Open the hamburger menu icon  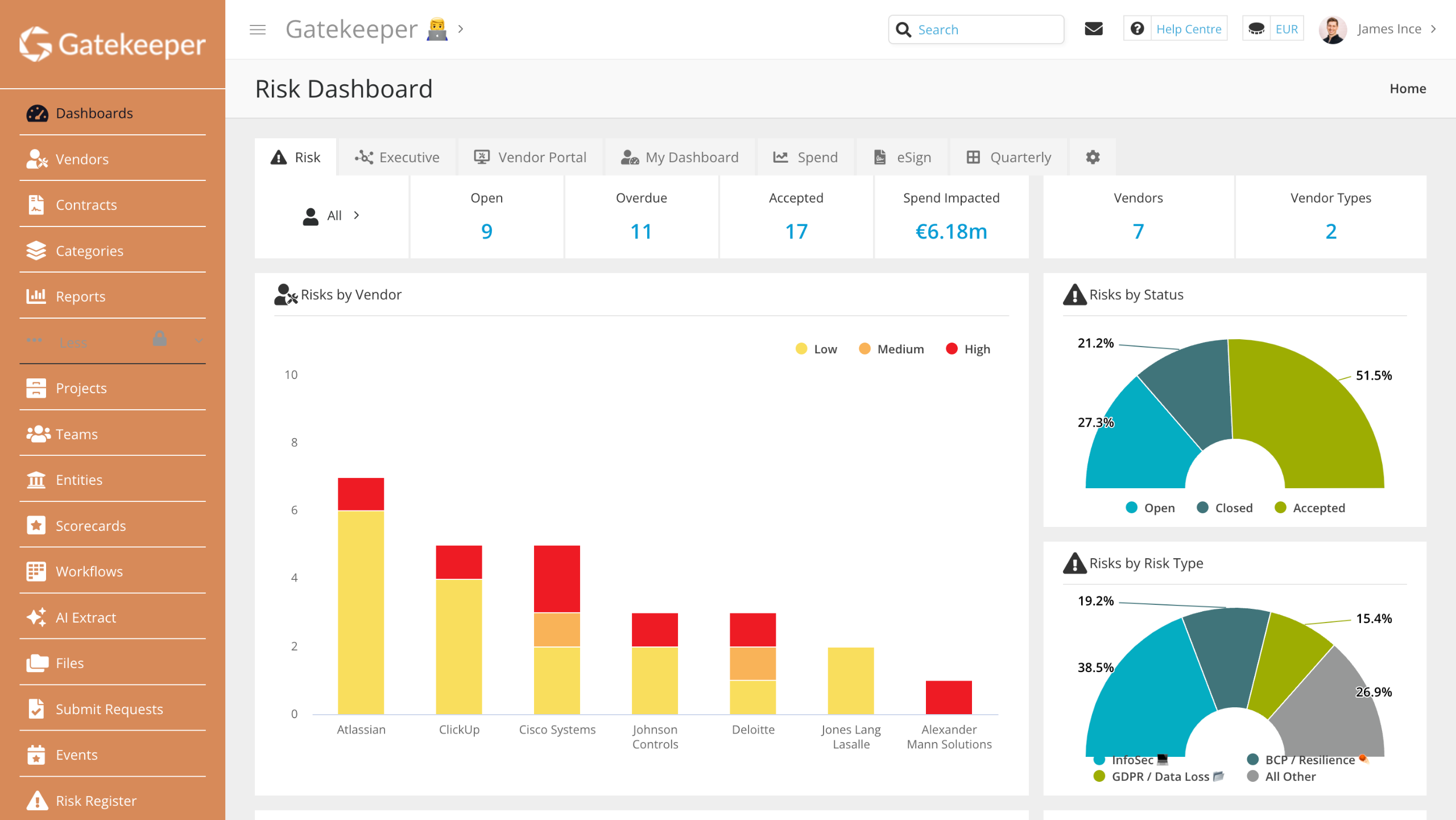[258, 30]
